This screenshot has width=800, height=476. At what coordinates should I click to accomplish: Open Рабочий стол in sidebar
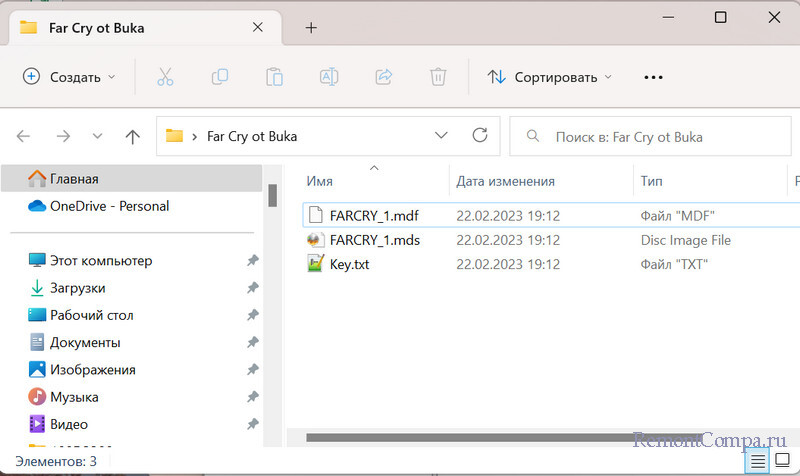pos(92,315)
